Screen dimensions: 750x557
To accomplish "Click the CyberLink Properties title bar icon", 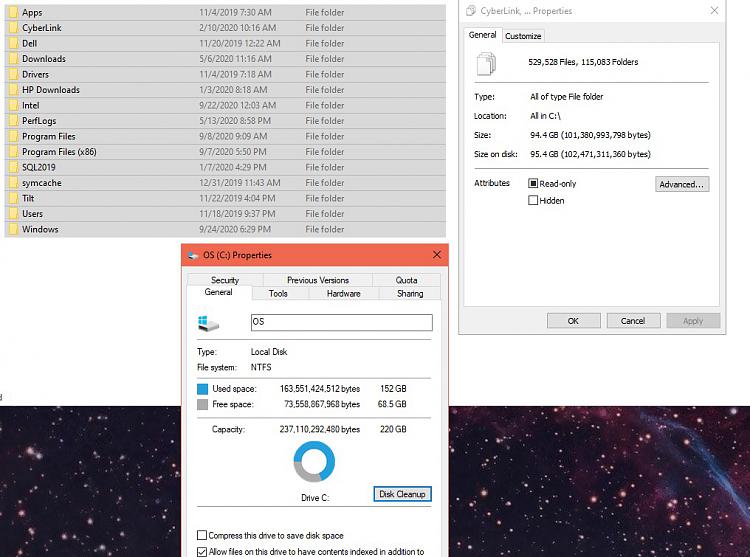I will [471, 11].
